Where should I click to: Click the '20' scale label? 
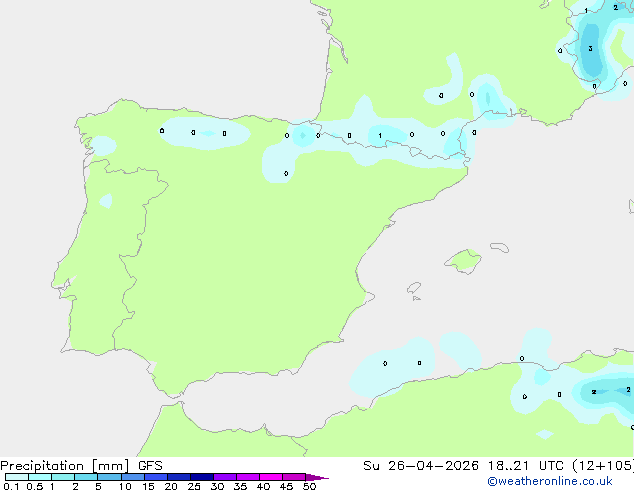(171, 486)
